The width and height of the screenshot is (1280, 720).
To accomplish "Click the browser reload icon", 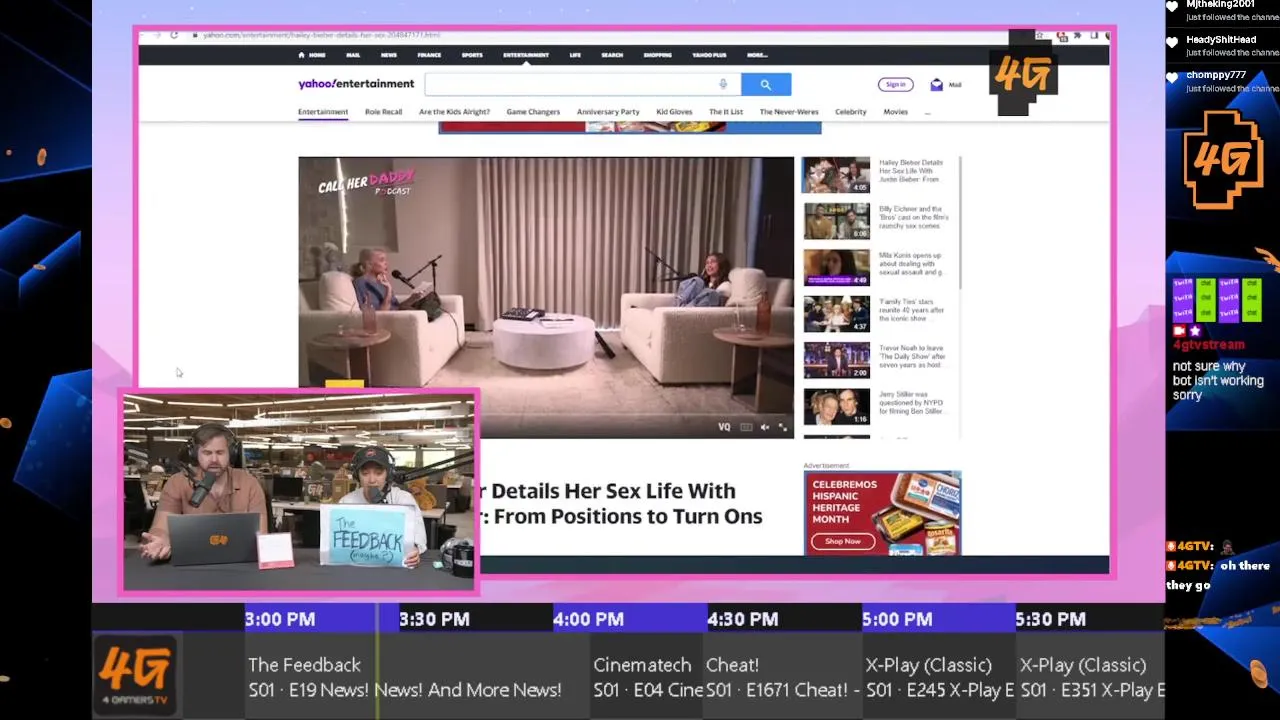I will pos(174,35).
